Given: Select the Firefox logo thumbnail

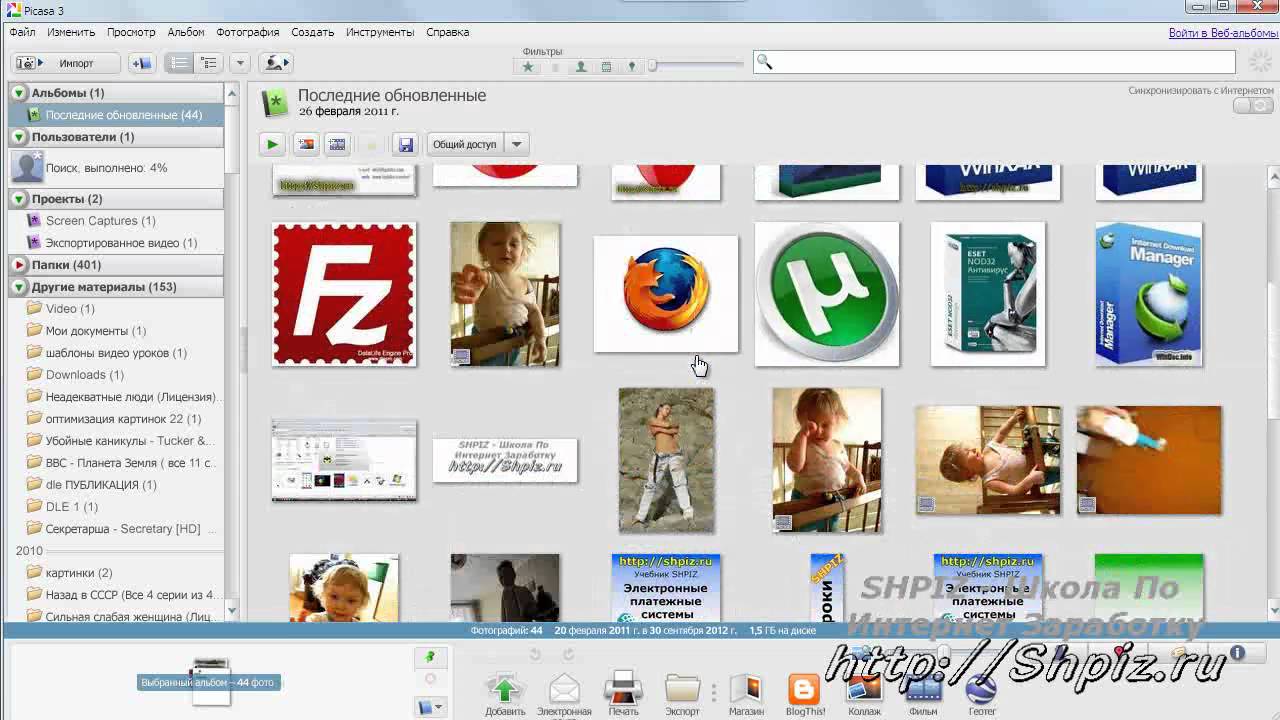Looking at the screenshot, I should [666, 294].
